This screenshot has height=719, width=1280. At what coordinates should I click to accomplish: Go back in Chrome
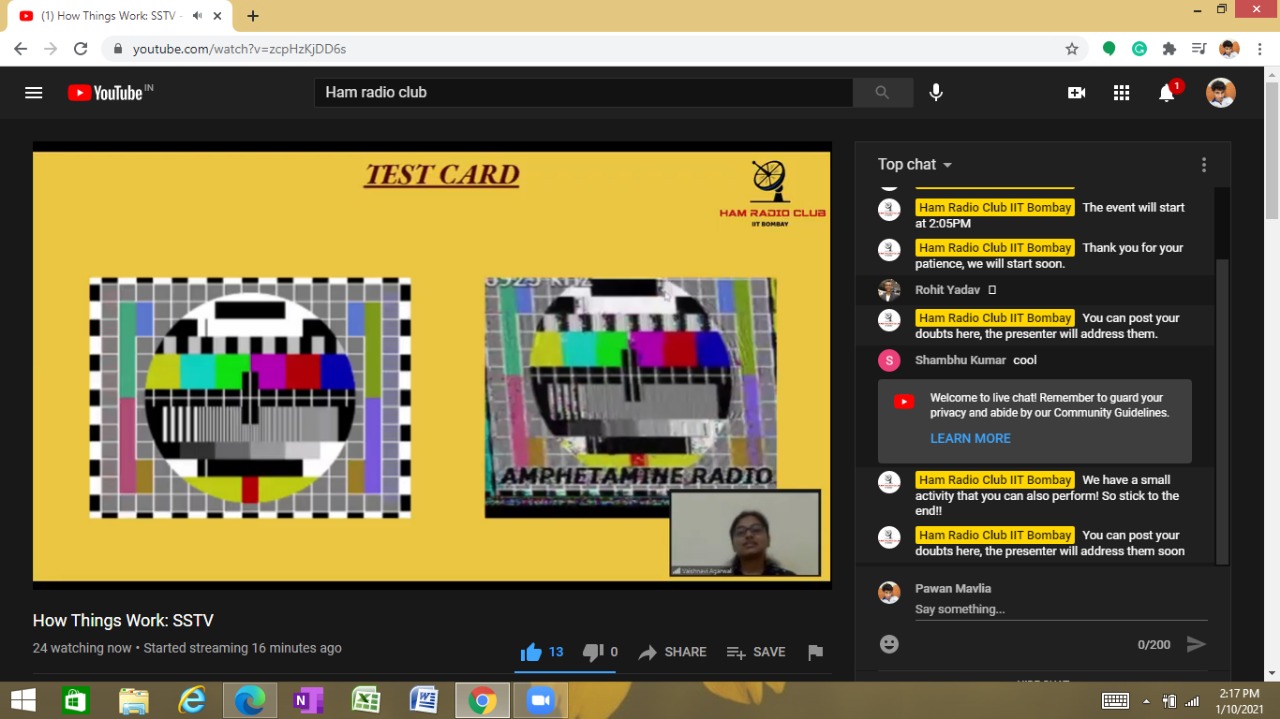point(21,48)
